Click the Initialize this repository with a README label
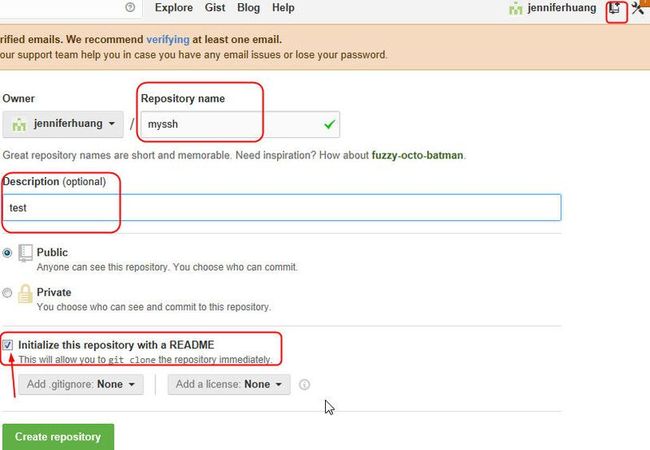 pos(116,345)
